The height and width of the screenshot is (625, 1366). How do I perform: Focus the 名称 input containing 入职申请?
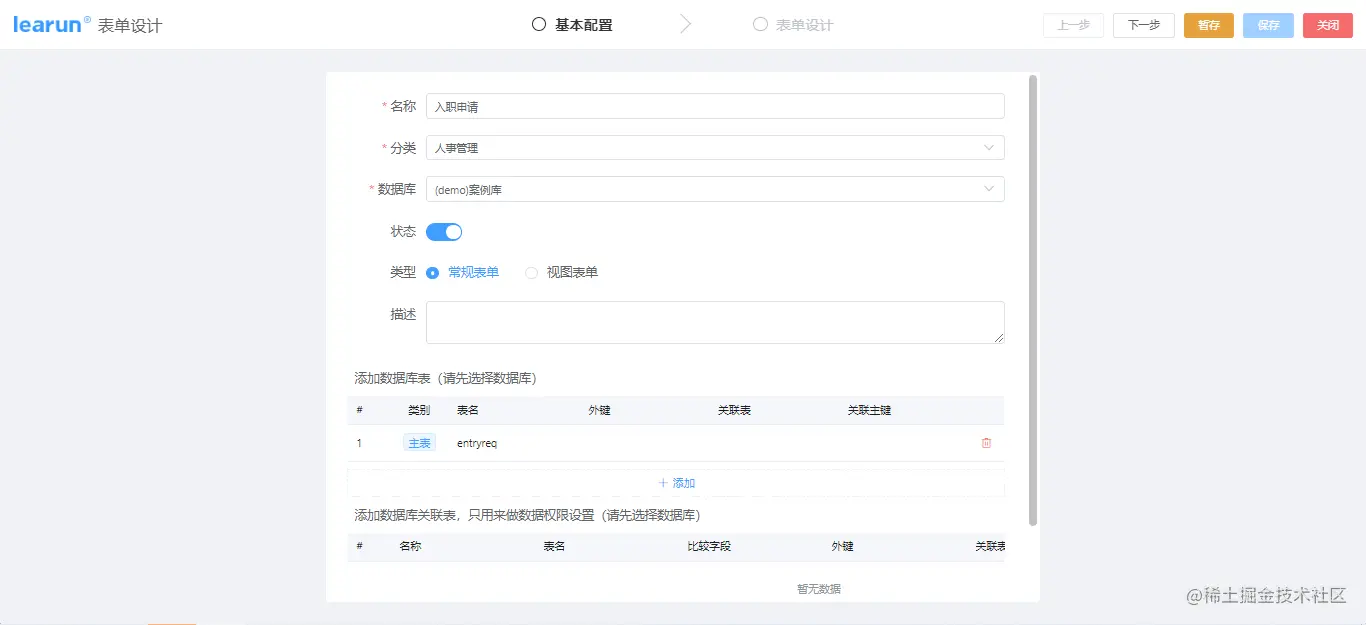(715, 106)
